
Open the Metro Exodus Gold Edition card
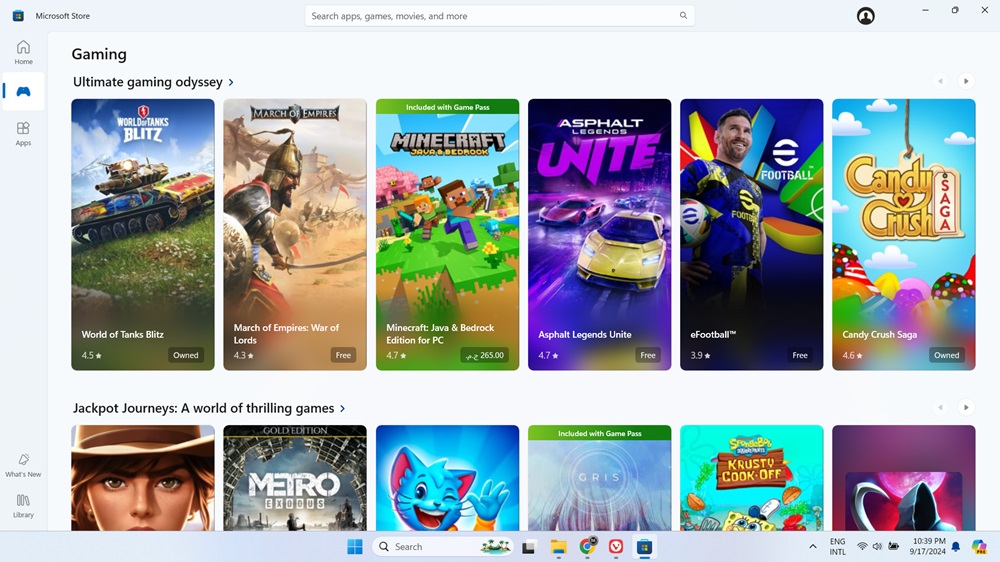295,478
